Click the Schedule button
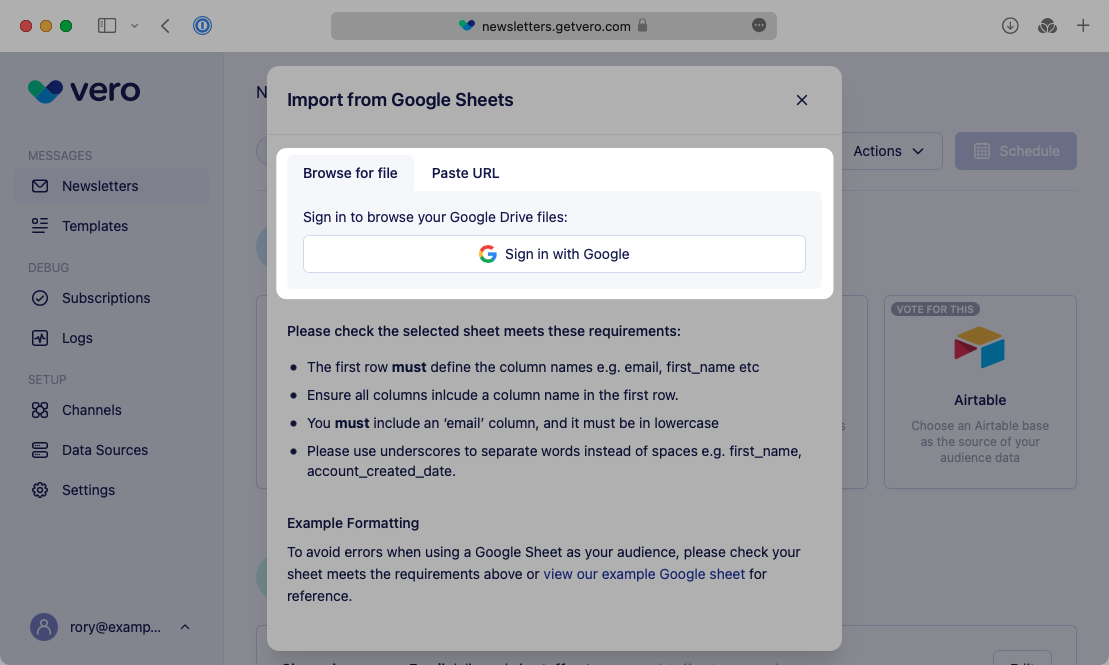This screenshot has width=1109, height=665. [1016, 151]
